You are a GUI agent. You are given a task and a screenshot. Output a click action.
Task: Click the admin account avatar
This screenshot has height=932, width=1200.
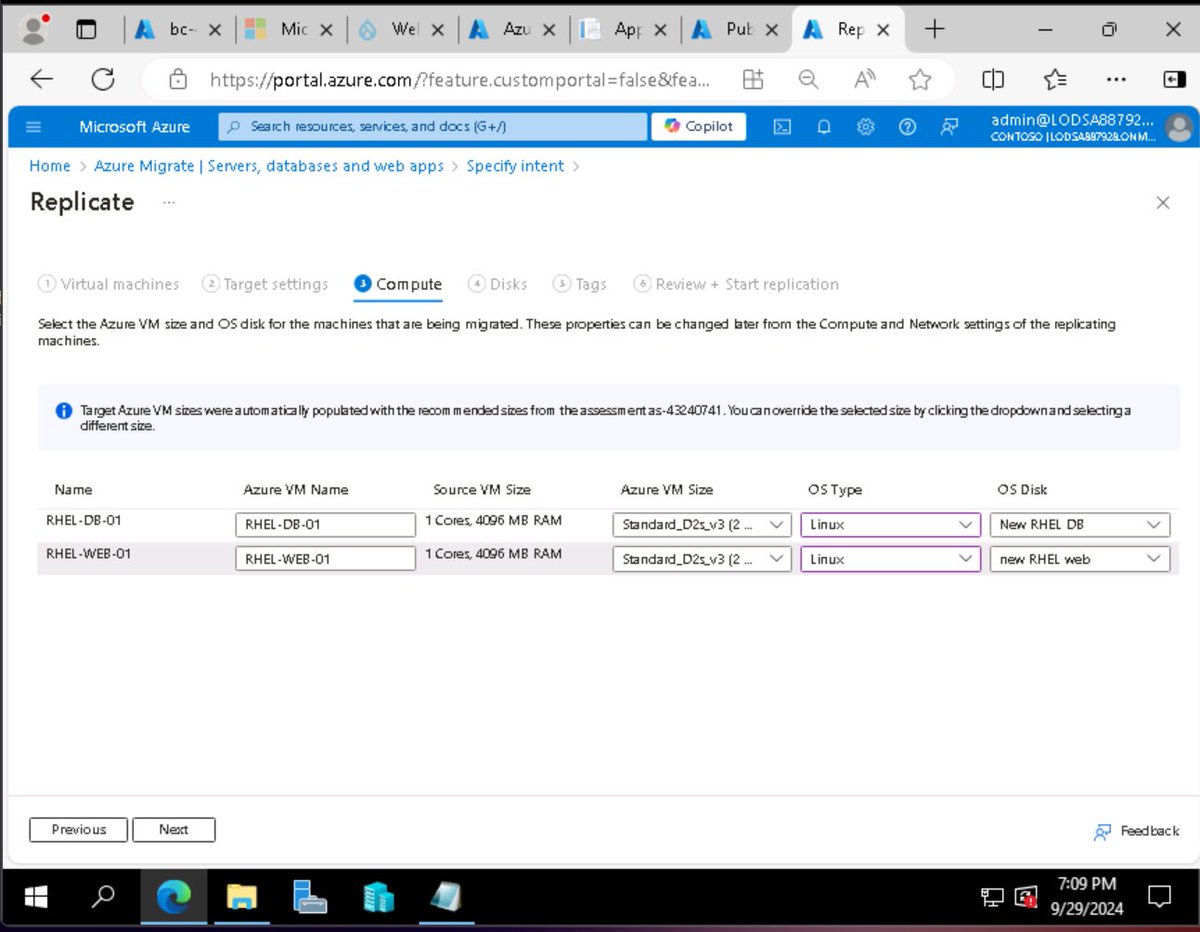pos(1179,127)
